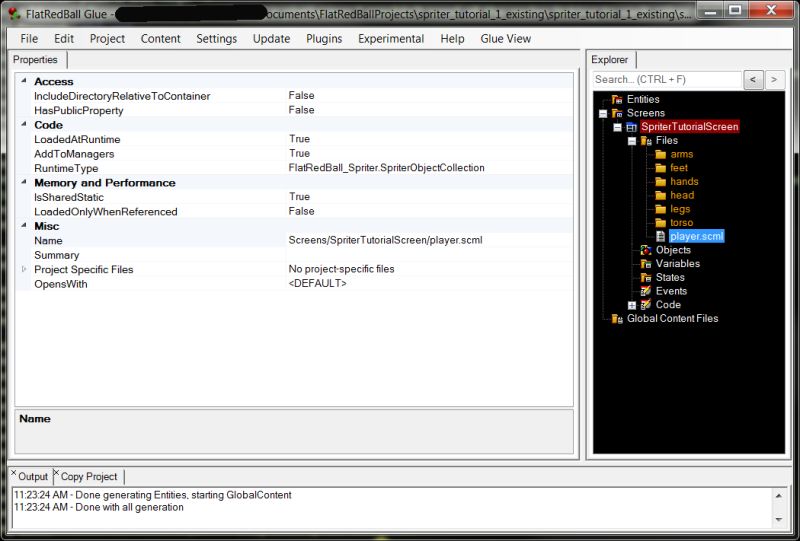Close the Copy Project tab with its X

pos(56,472)
